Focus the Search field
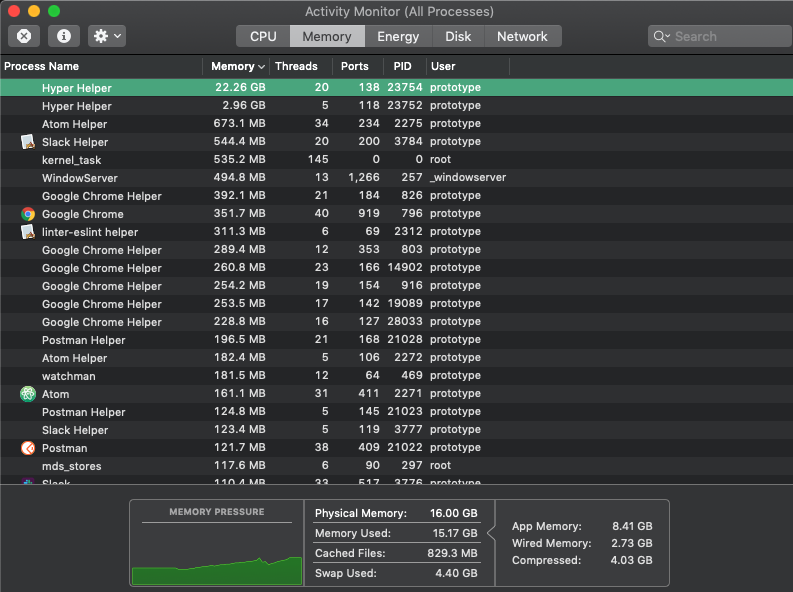This screenshot has height=592, width=793. (x=720, y=36)
